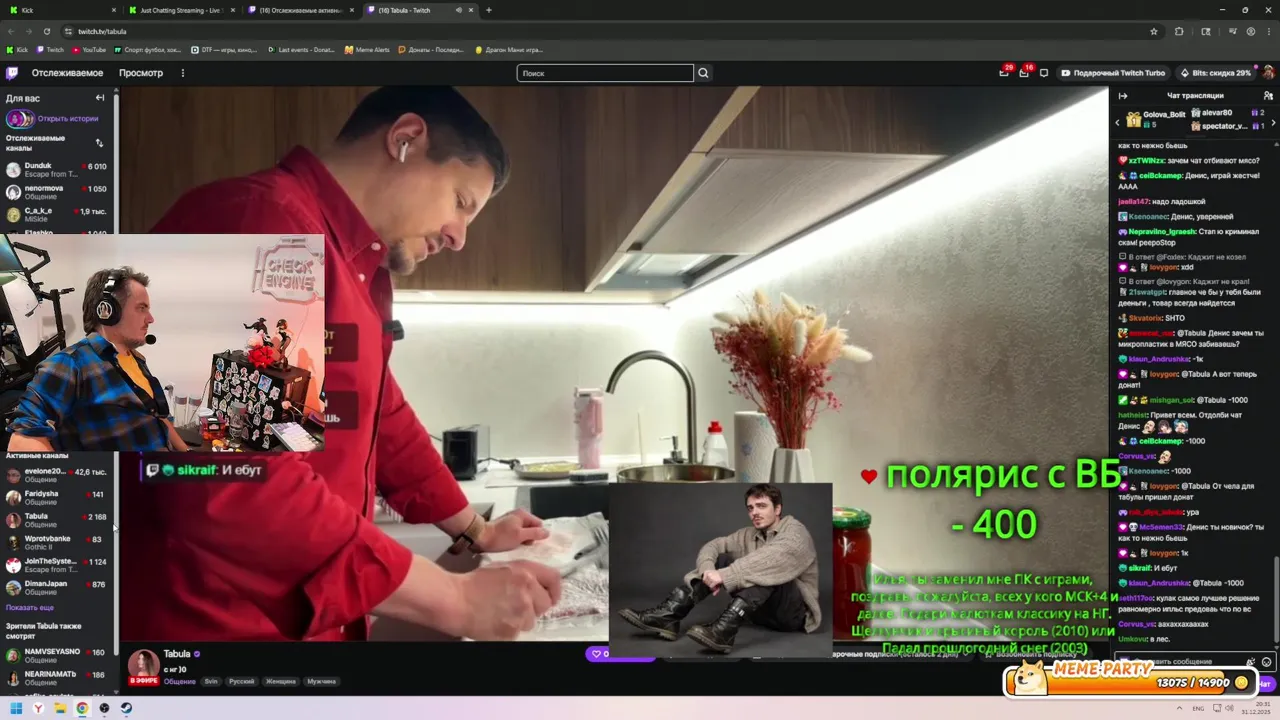The image size is (1280, 720).
Task: Open Steam from the taskbar
Action: coord(126,708)
